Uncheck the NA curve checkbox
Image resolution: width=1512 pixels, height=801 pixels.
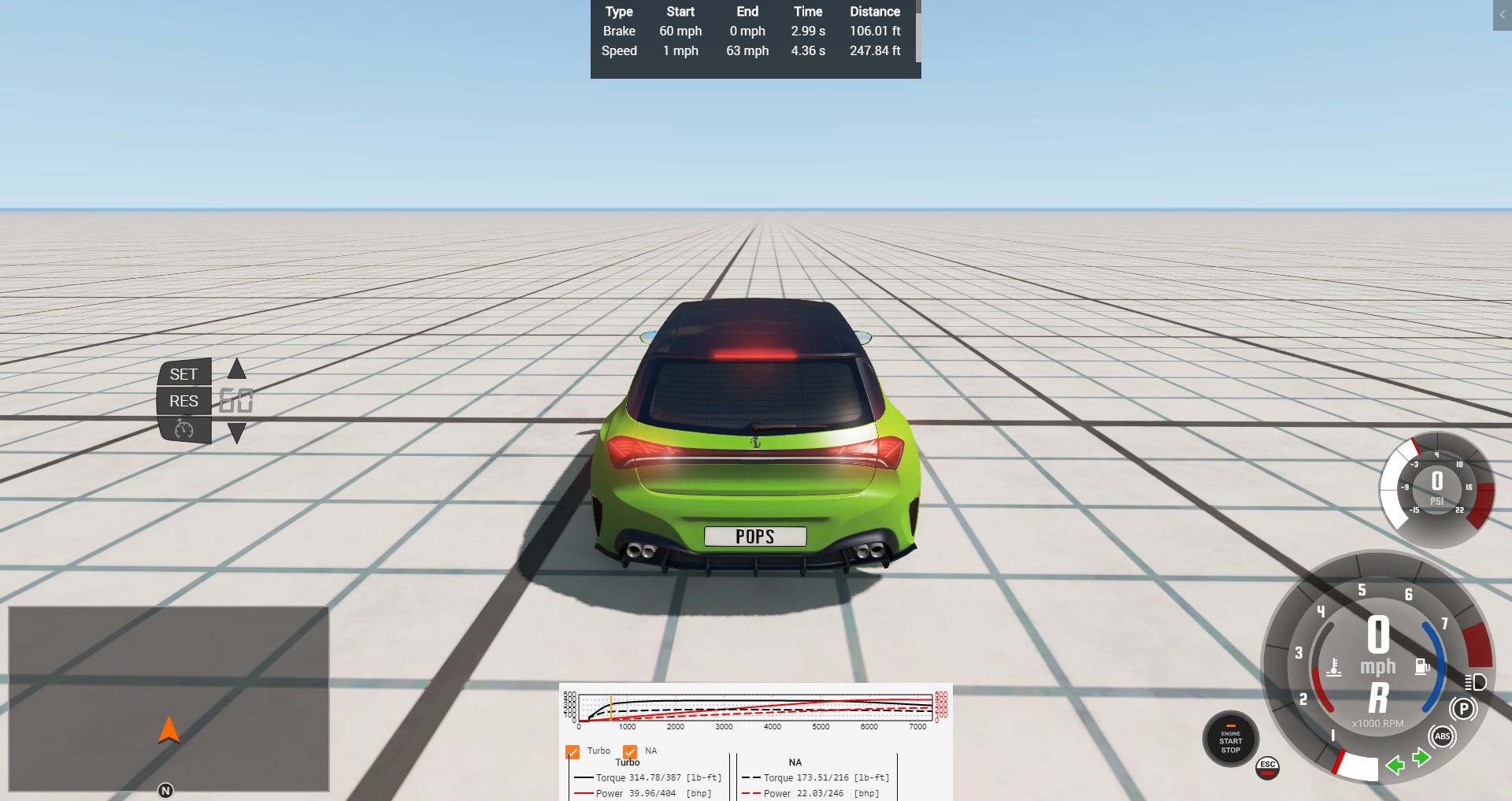tap(630, 752)
